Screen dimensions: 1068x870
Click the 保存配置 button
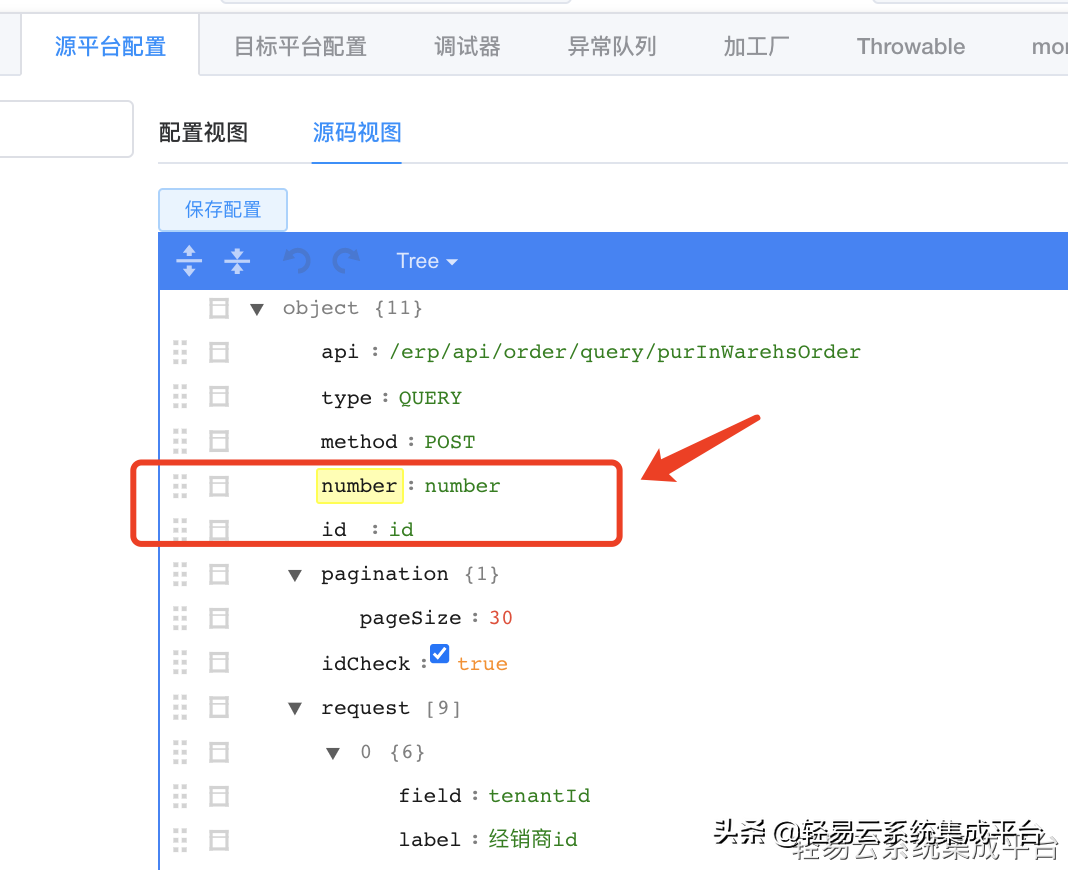223,210
